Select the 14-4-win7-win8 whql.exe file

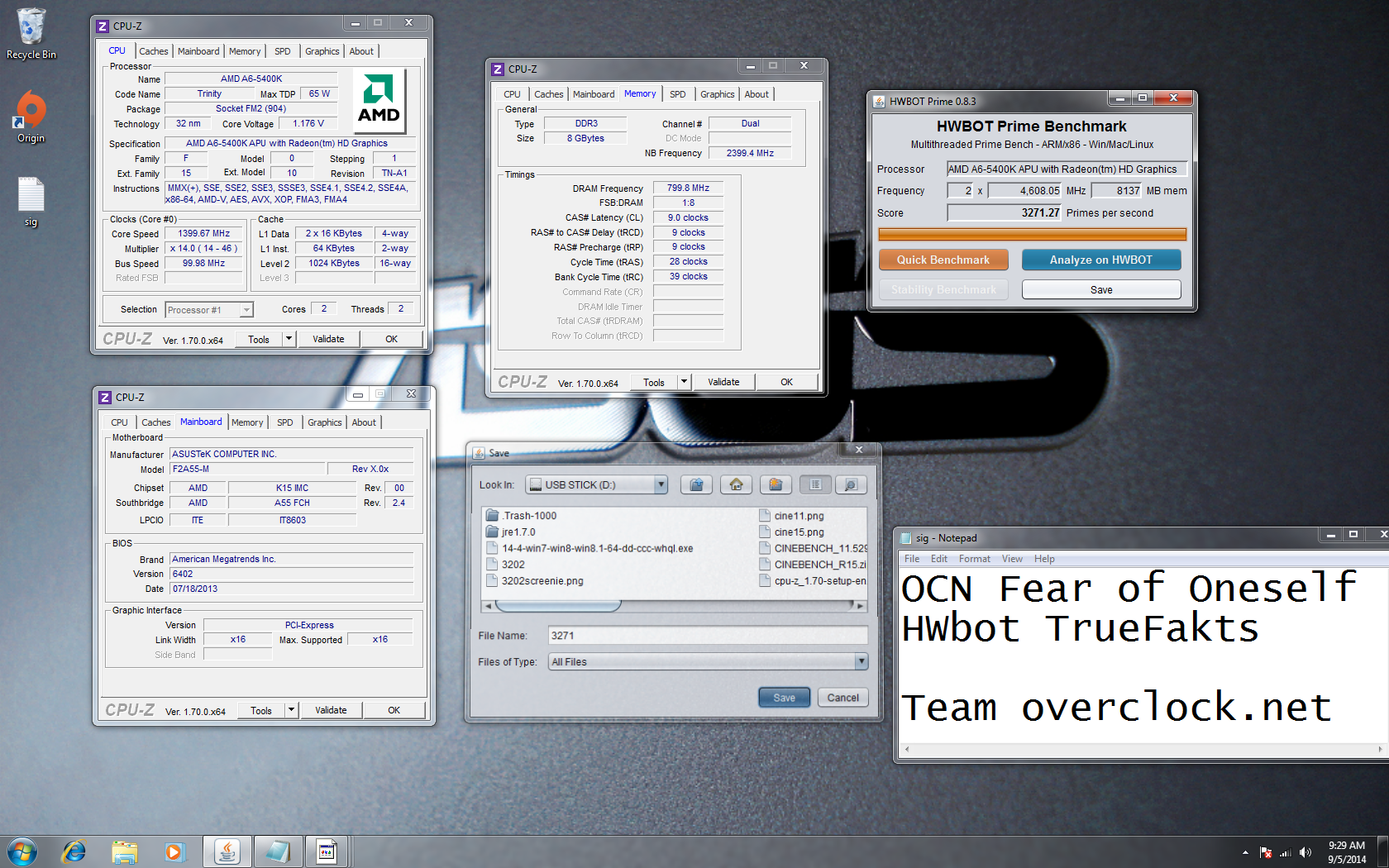[589, 548]
